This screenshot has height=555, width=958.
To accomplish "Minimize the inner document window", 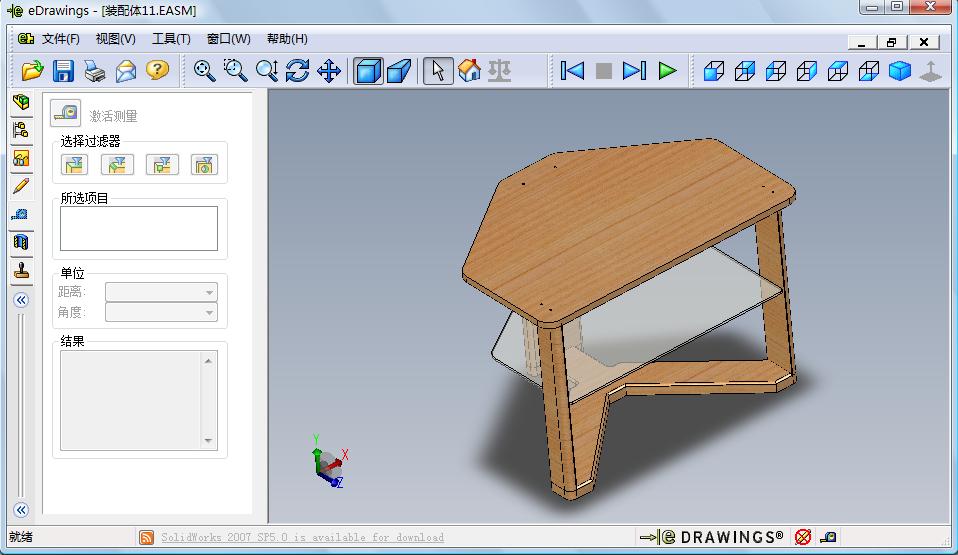I will [x=862, y=42].
